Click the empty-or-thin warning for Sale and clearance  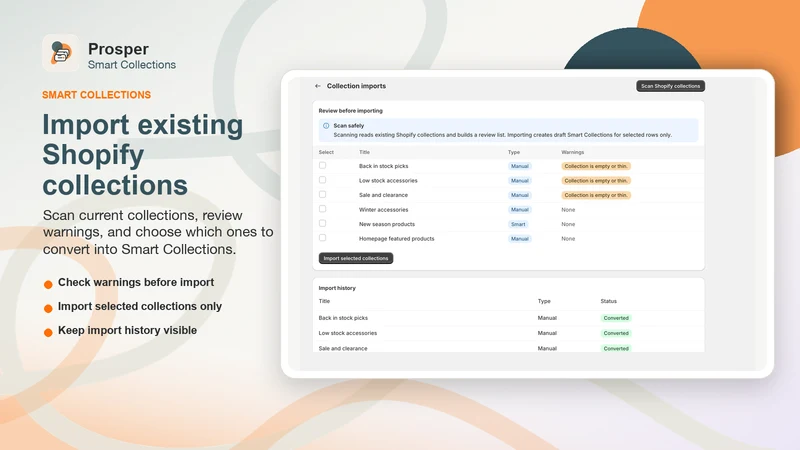tap(596, 195)
